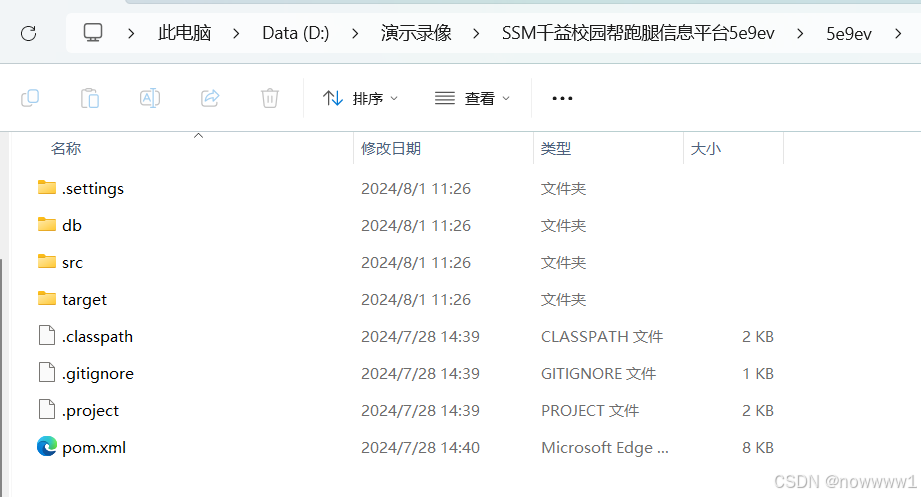Click the .classpath file icon
This screenshot has width=921, height=497.
[x=47, y=335]
